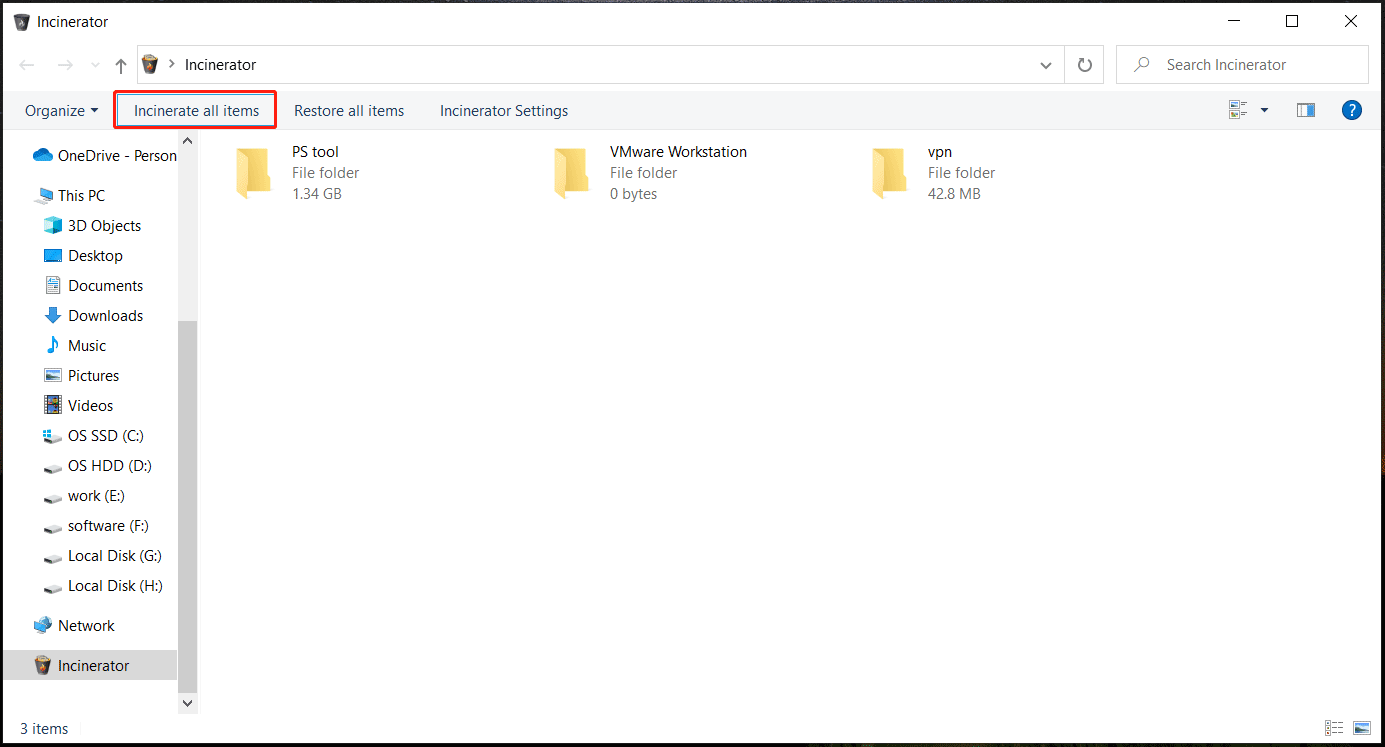
Task: Click the Incinerate all items button
Action: 196,111
